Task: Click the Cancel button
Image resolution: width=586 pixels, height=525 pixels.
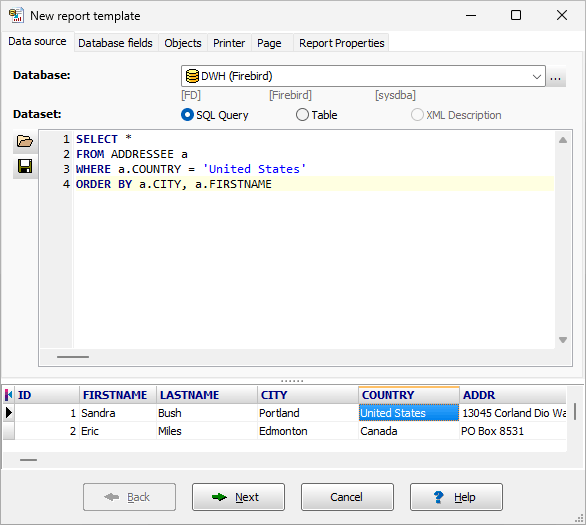Action: point(347,497)
